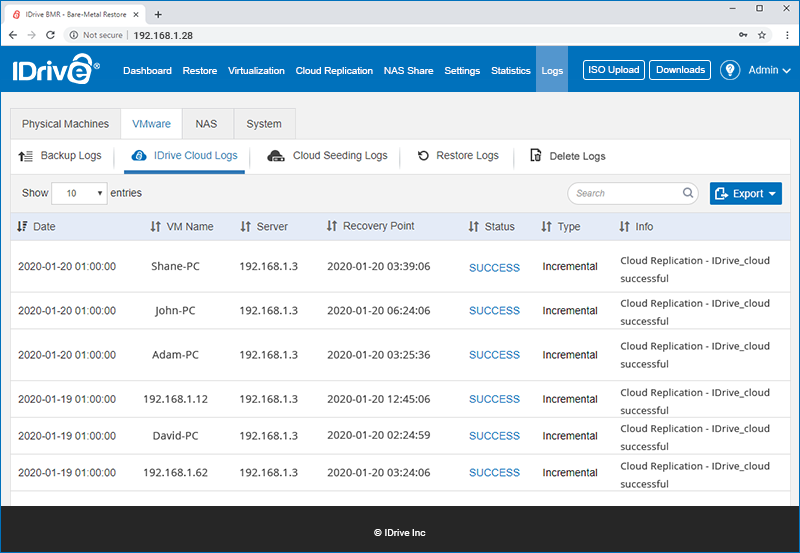Click the IDrive Cloud Logs cloud icon
This screenshot has height=553, width=800.
[x=139, y=156]
